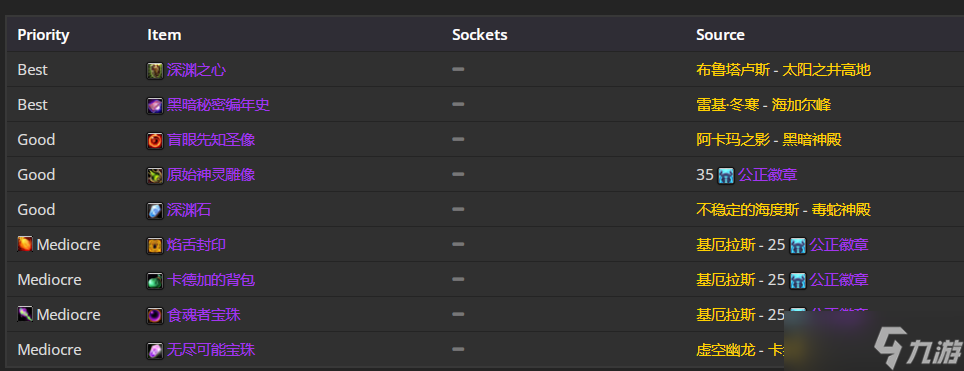Open the 黑暗秘密编年史 item link

point(218,105)
